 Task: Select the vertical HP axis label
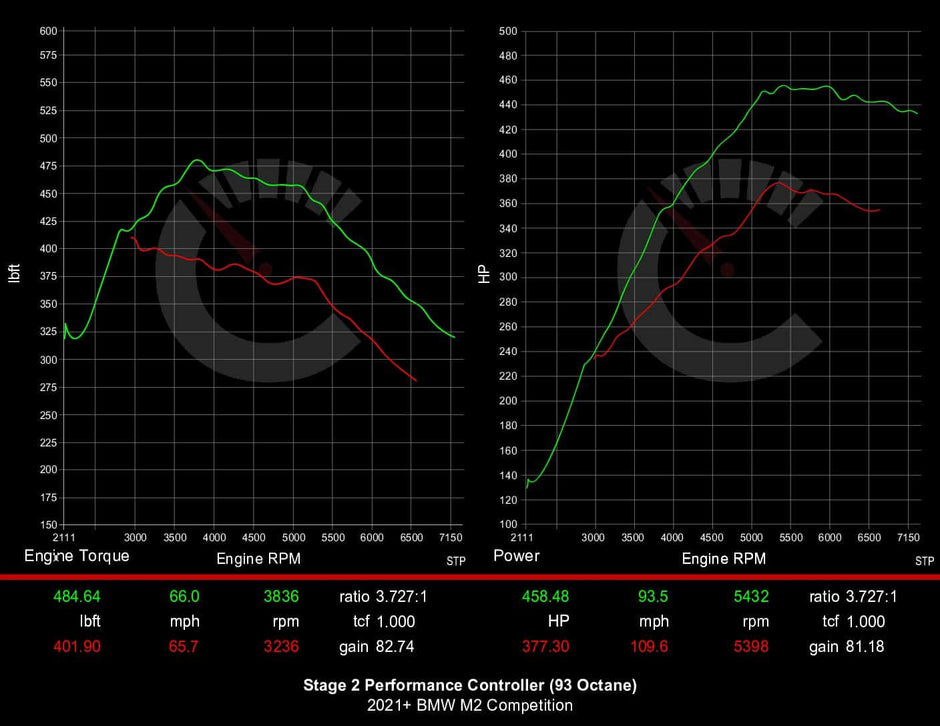pos(484,274)
